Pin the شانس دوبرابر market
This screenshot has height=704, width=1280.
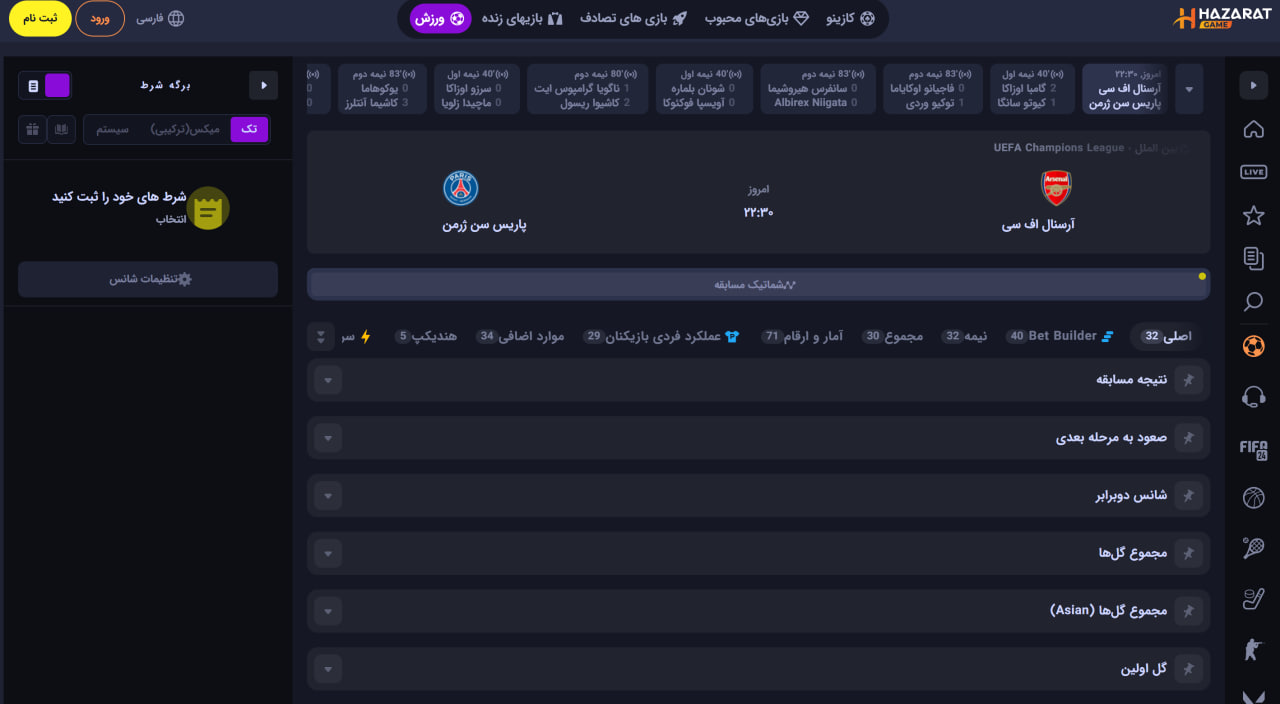[x=1189, y=495]
